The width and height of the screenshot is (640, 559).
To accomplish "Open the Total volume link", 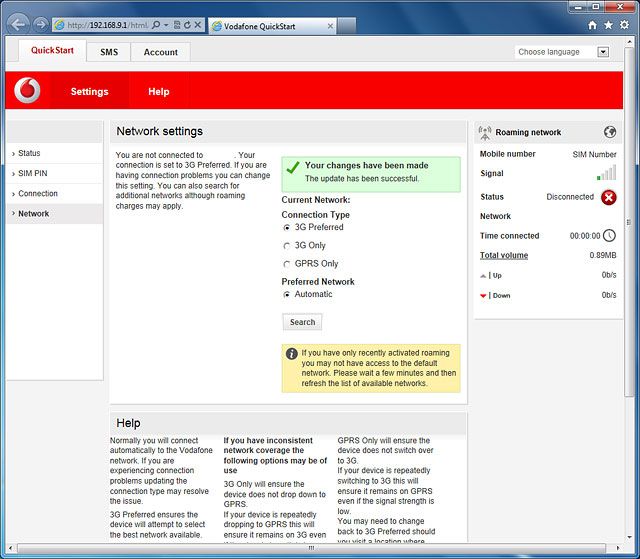I will (x=504, y=256).
